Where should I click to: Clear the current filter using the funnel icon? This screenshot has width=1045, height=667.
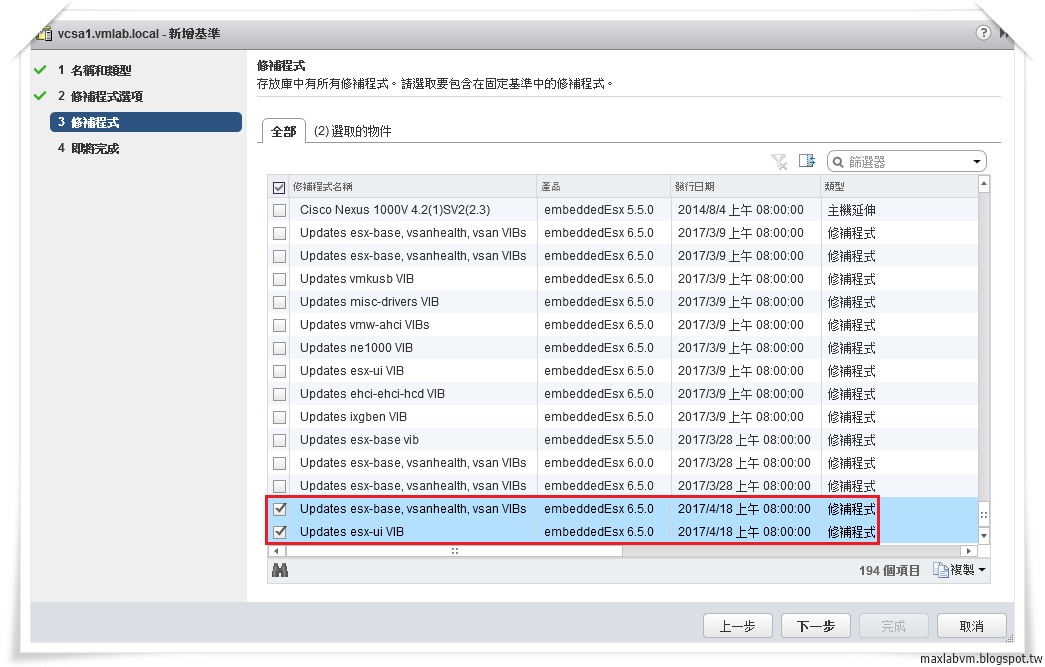click(x=781, y=160)
